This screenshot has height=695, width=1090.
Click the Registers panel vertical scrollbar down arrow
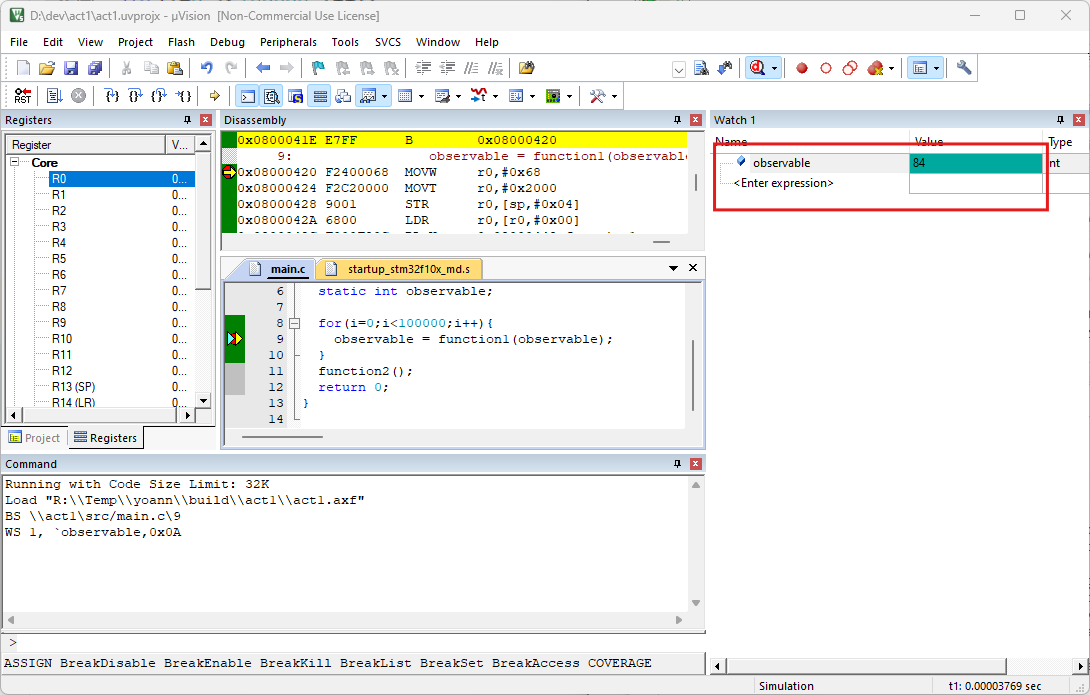(x=204, y=400)
